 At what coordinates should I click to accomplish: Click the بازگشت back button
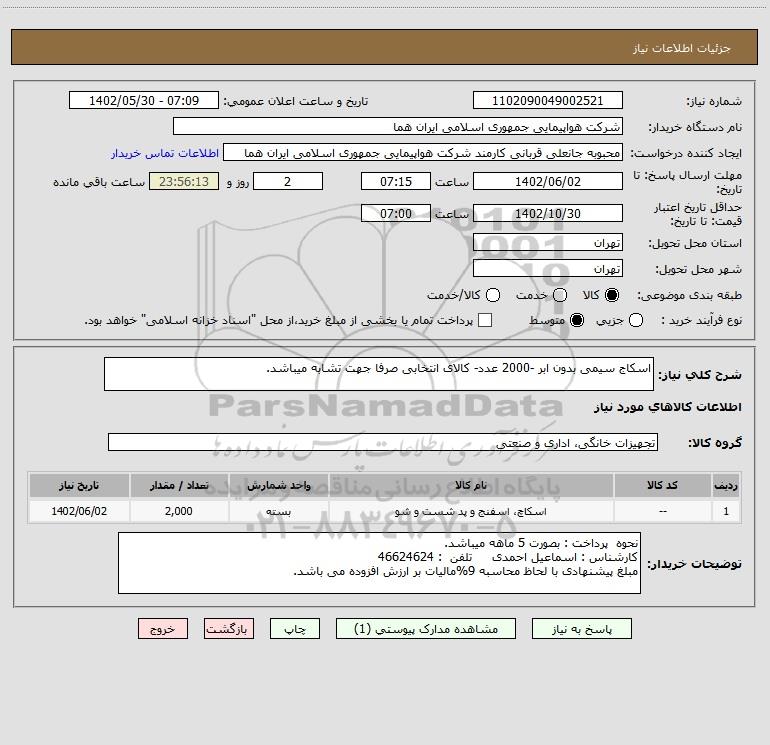coord(229,629)
